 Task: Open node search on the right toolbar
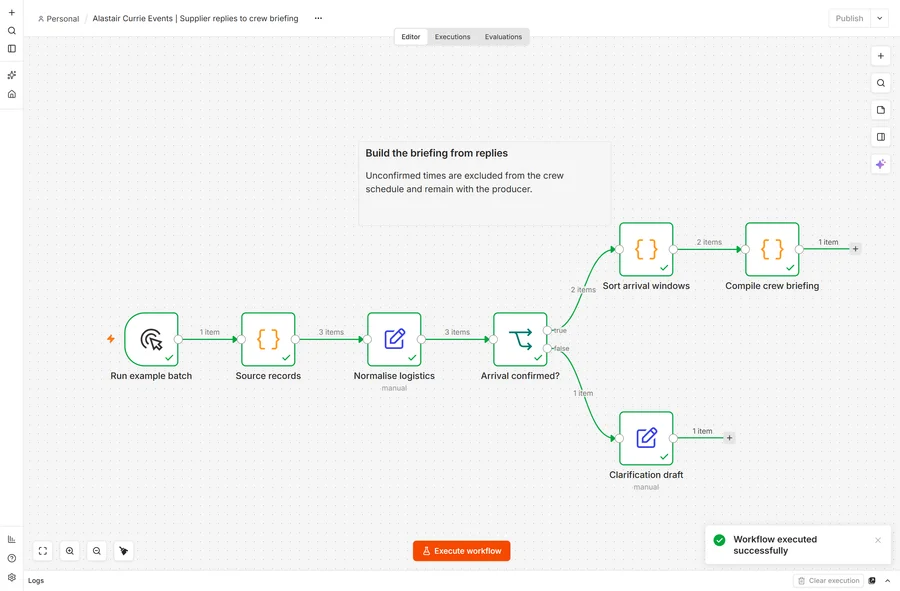[x=880, y=83]
